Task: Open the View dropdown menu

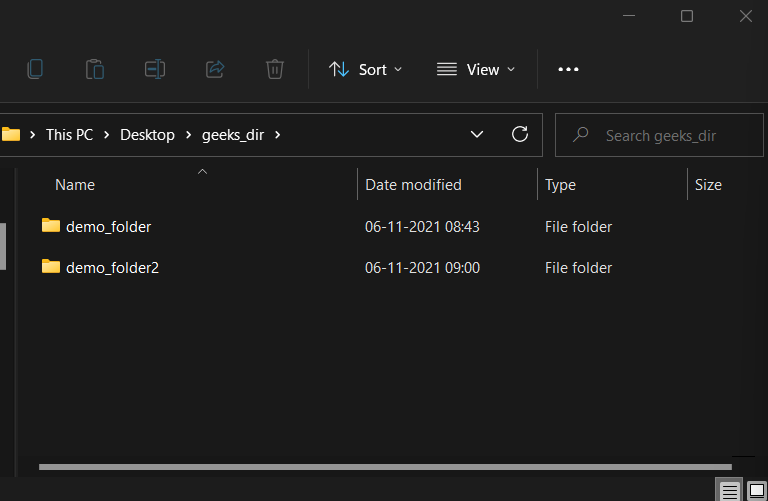Action: coord(476,70)
